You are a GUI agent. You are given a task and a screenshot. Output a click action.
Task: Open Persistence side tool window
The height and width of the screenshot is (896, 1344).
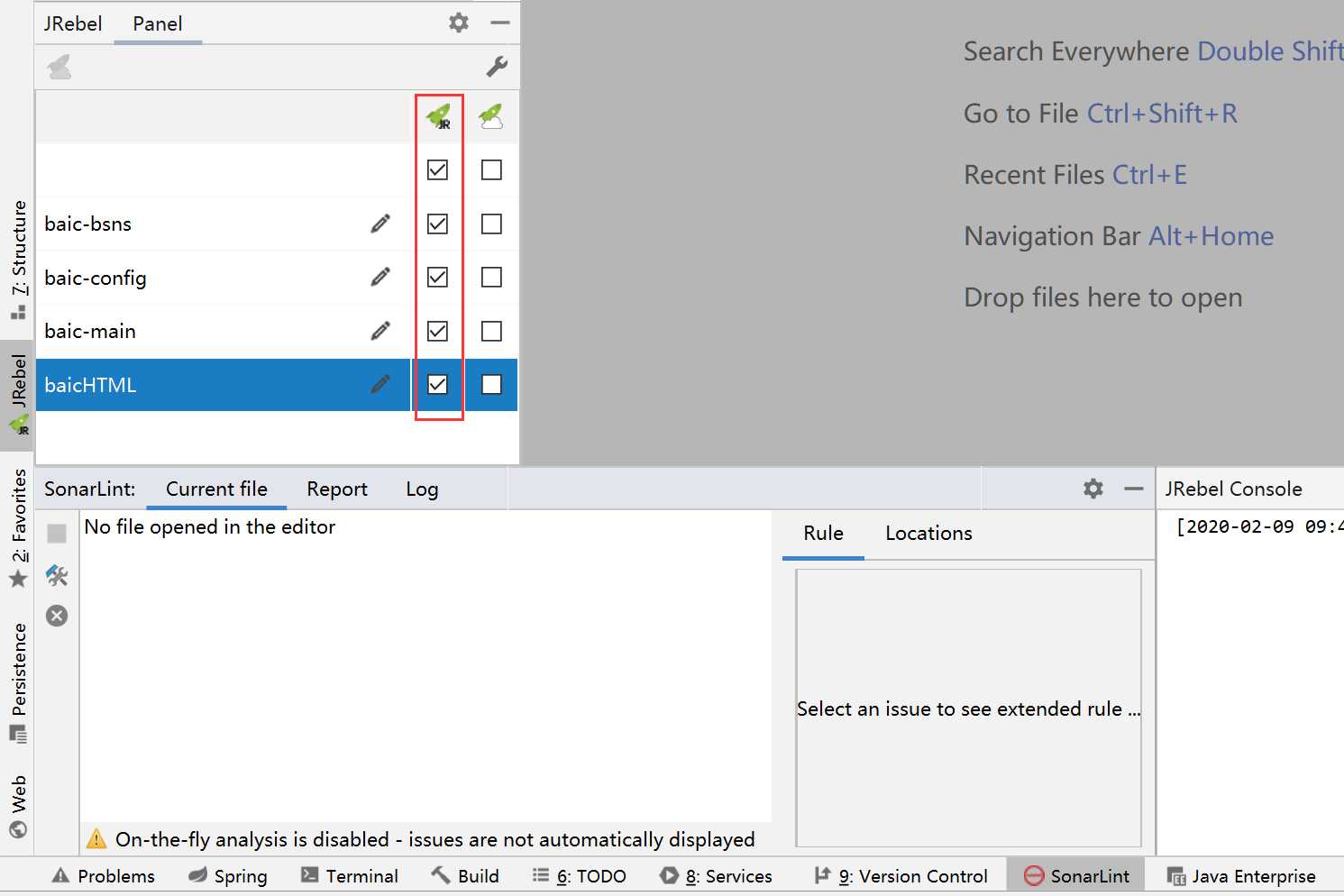click(18, 682)
